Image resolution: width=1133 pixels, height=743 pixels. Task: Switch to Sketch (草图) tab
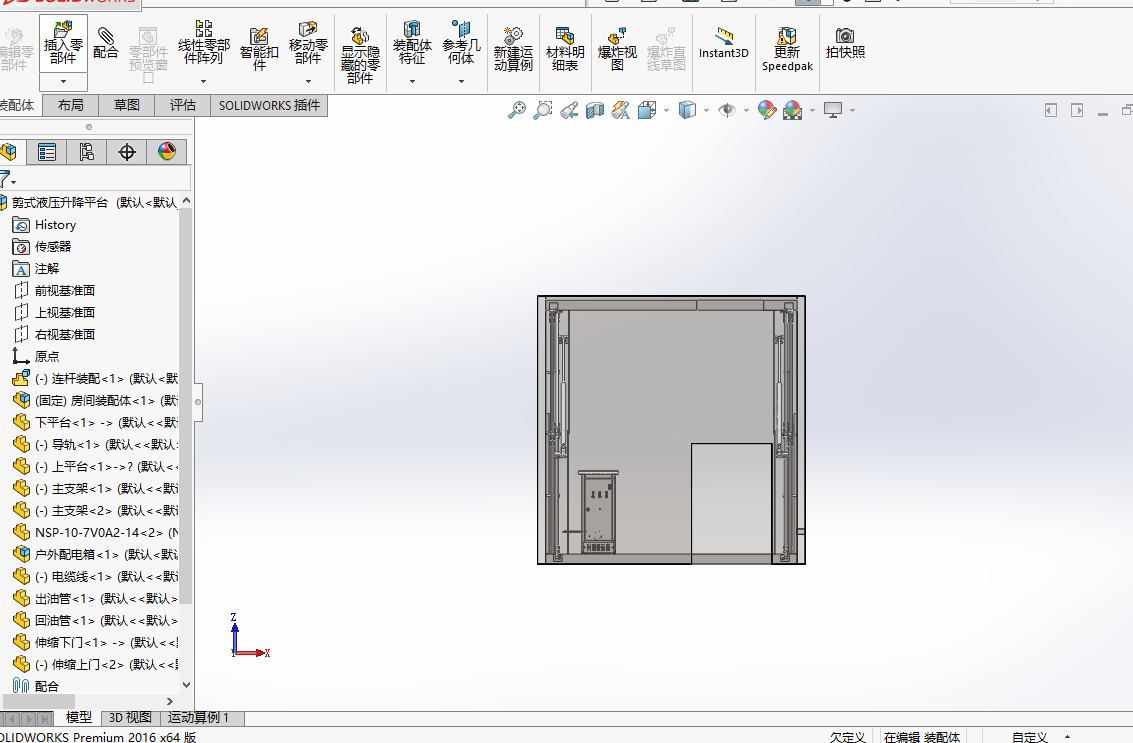click(126, 106)
